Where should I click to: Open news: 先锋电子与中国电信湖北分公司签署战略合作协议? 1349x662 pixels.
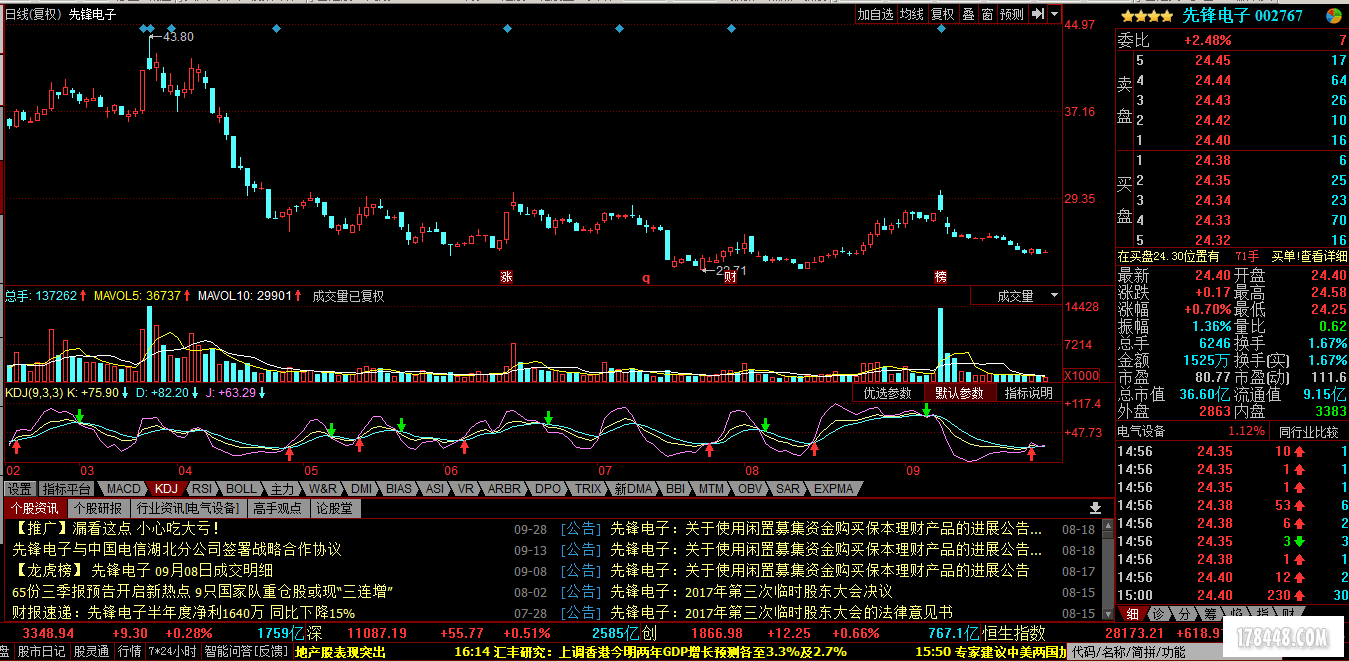click(177, 549)
